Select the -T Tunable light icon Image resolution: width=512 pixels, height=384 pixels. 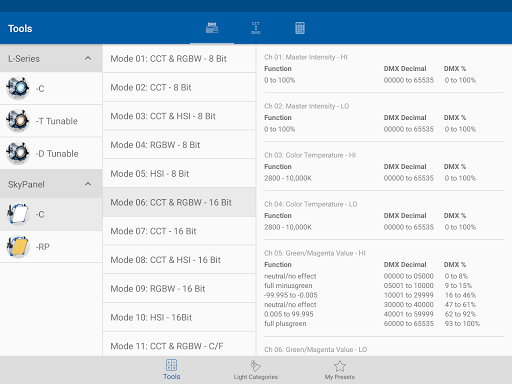(x=18, y=121)
